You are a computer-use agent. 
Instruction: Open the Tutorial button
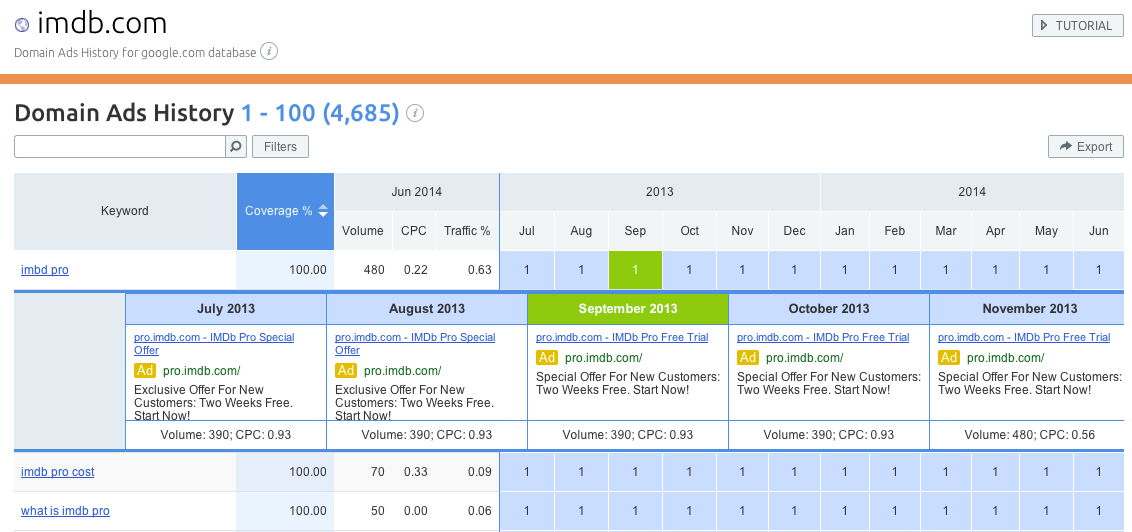[1077, 25]
